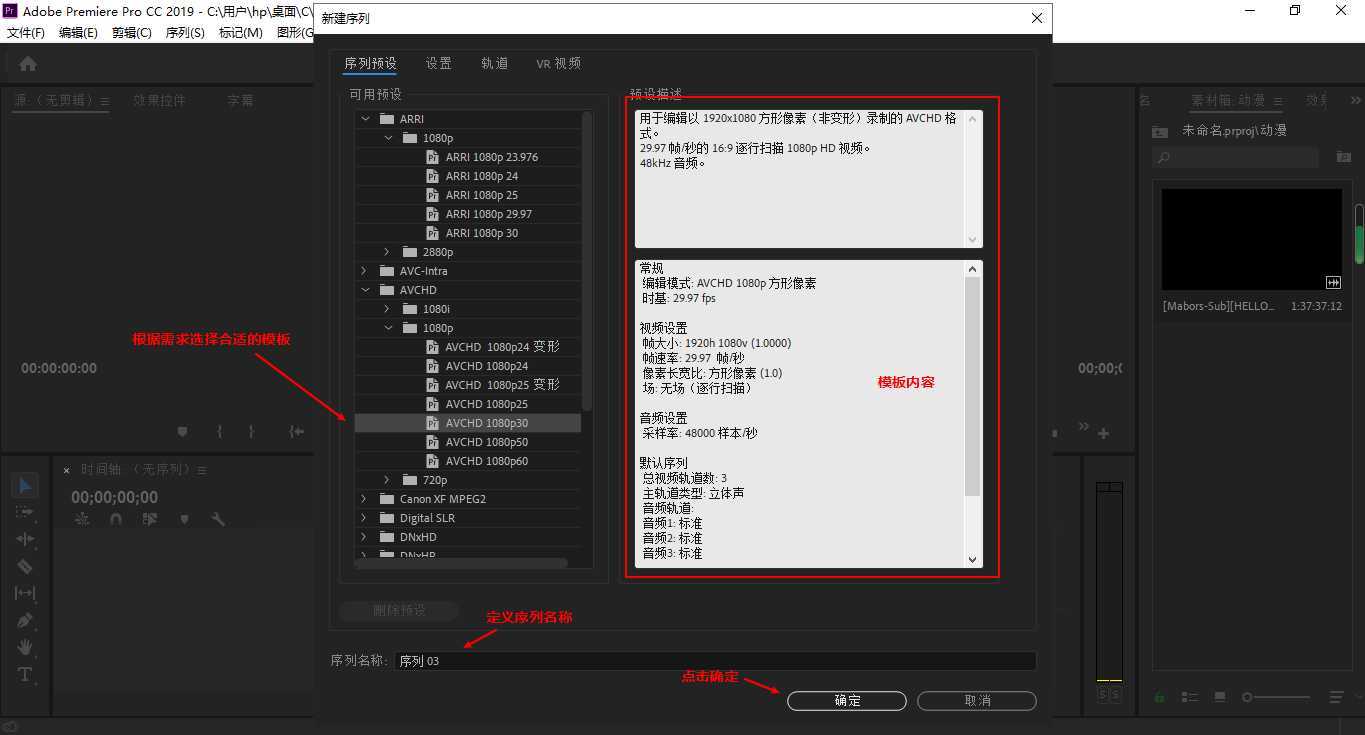Select the Razor tool
1365x735 pixels.
[25, 566]
